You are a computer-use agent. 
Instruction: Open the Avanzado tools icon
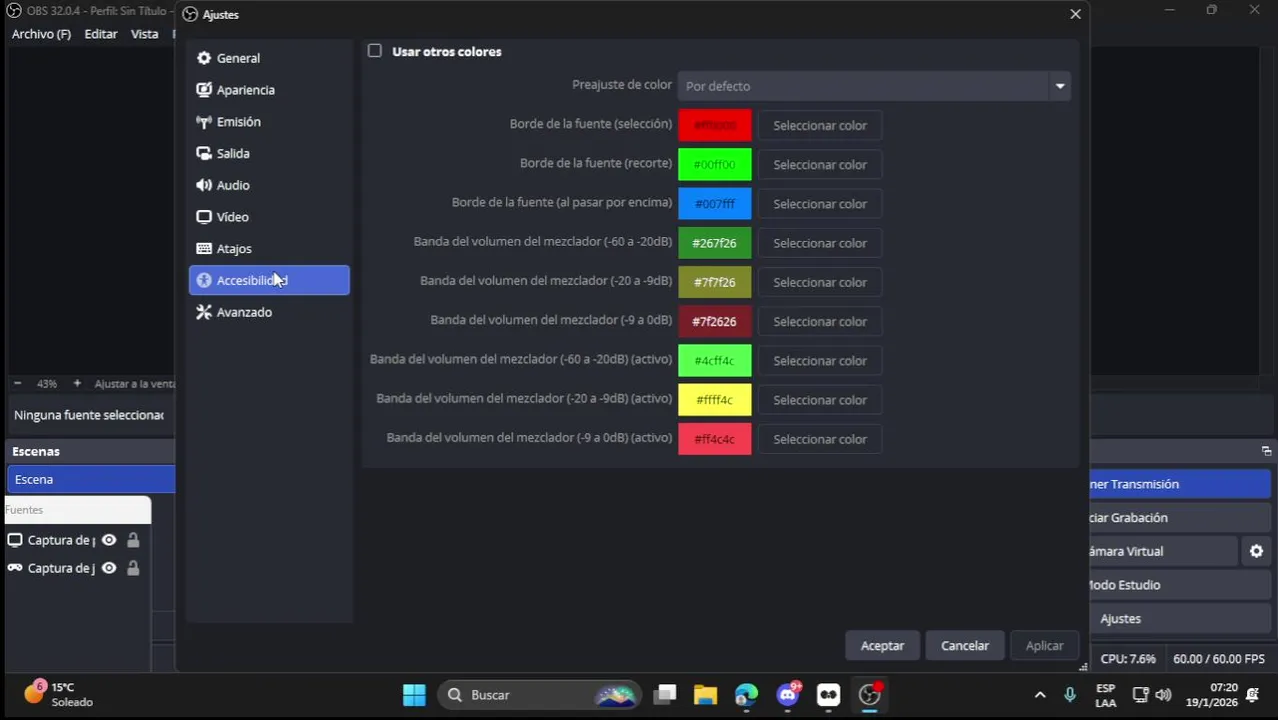[204, 312]
